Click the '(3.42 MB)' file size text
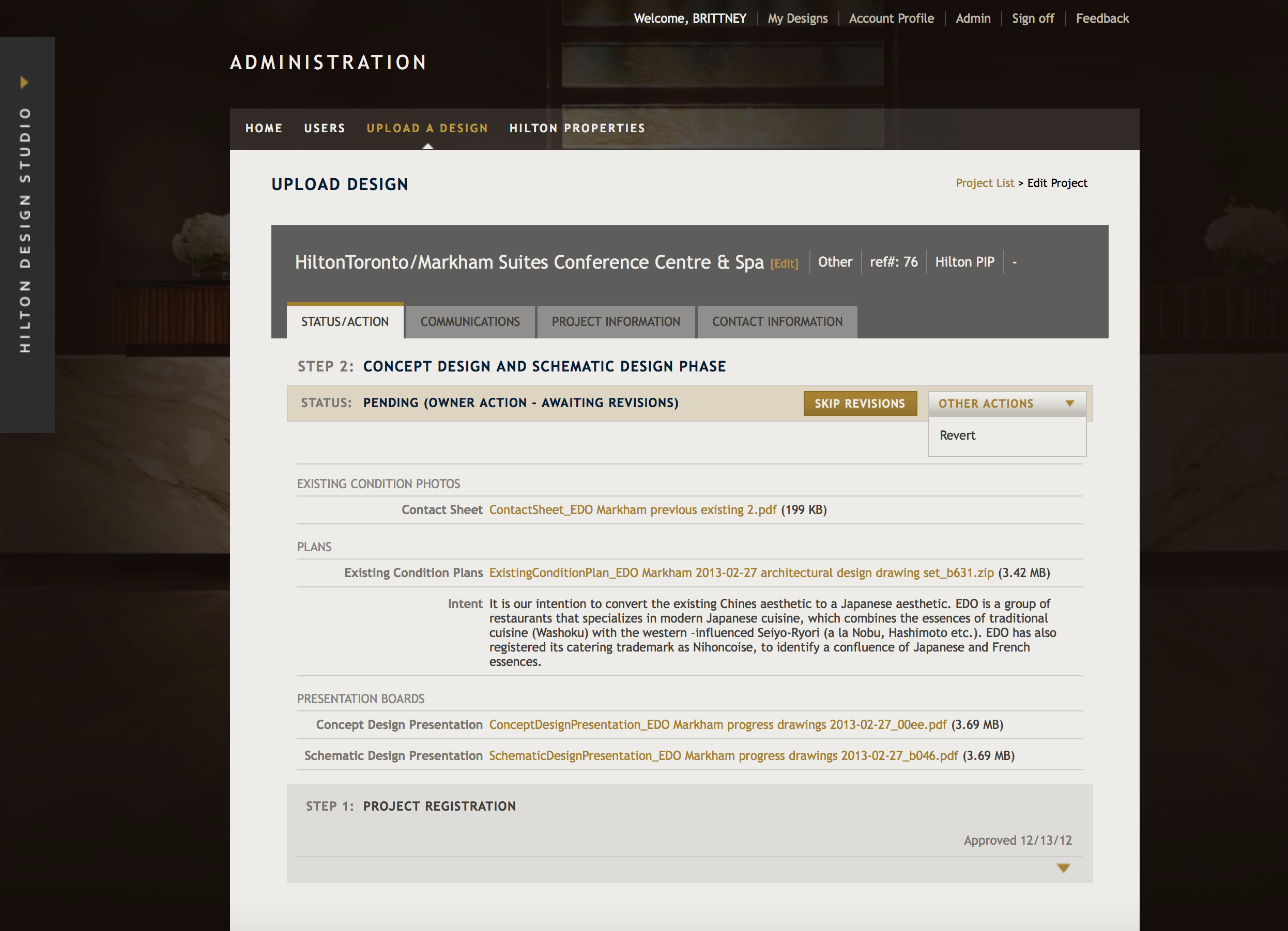Image resolution: width=1288 pixels, height=931 pixels. pos(1024,573)
